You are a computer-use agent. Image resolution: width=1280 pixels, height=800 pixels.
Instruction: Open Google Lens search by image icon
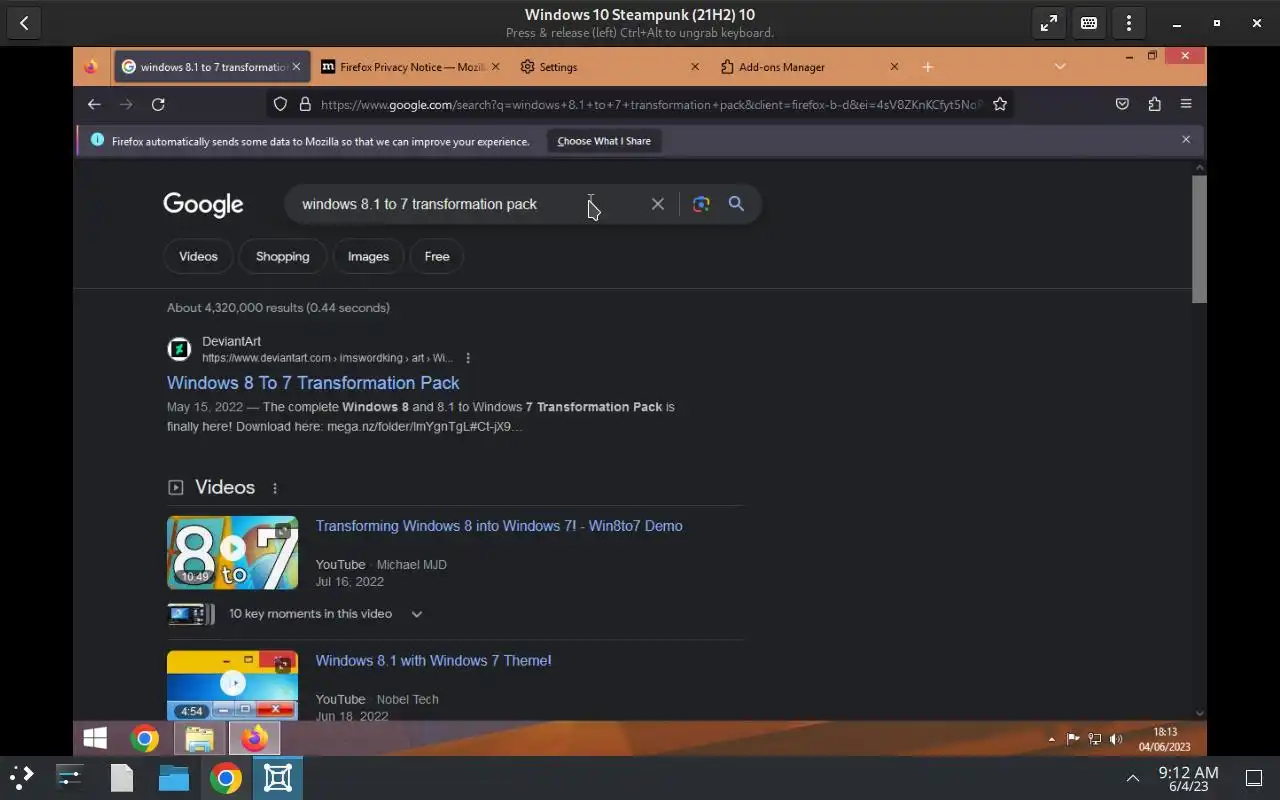[701, 204]
